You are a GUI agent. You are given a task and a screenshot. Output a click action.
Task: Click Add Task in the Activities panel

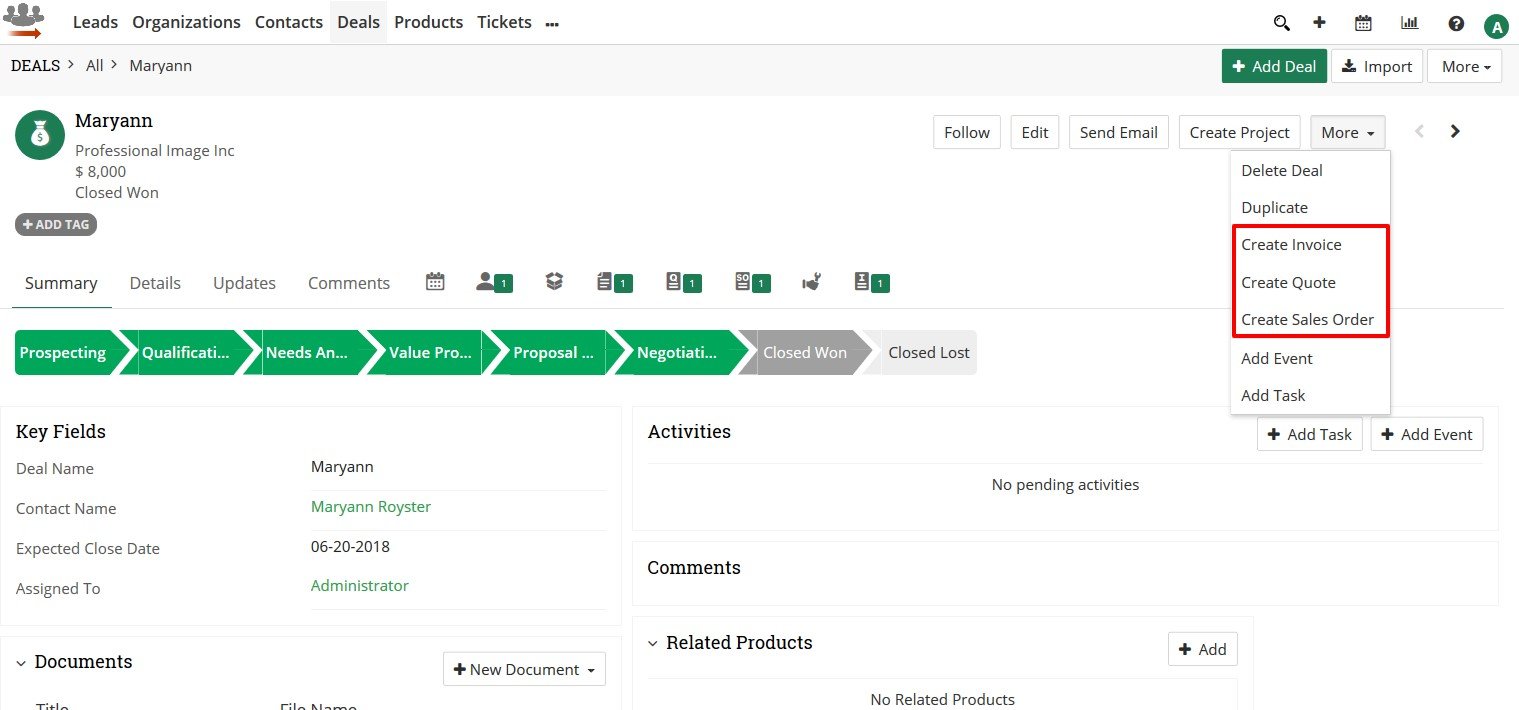click(1309, 434)
